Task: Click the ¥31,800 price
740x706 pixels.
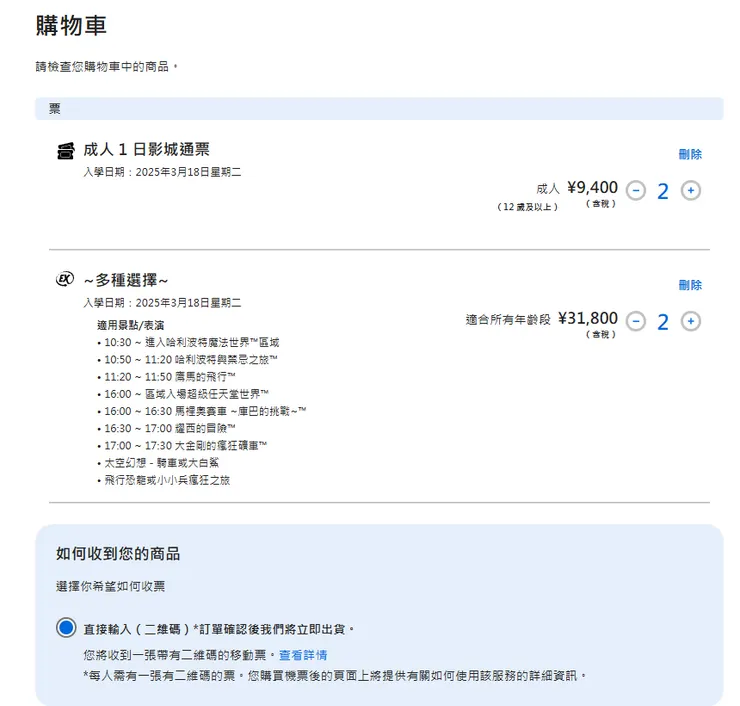Action: (588, 319)
